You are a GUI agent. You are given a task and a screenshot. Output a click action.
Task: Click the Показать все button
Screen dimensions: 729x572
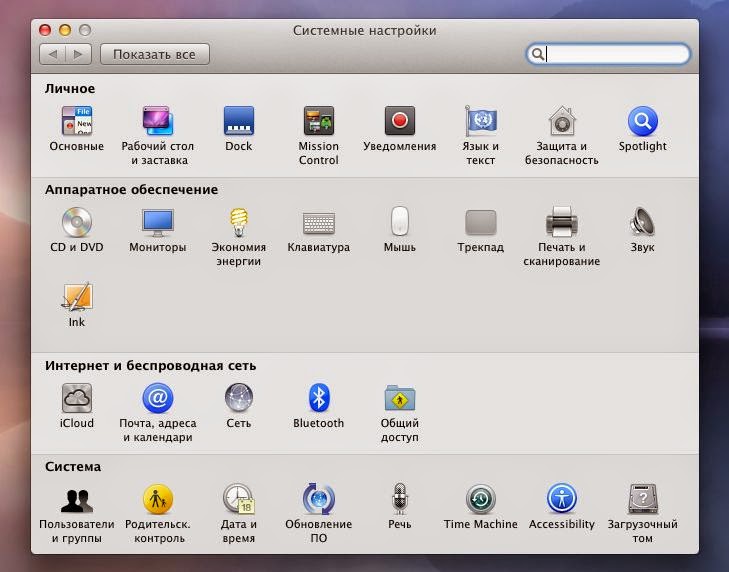pos(155,54)
